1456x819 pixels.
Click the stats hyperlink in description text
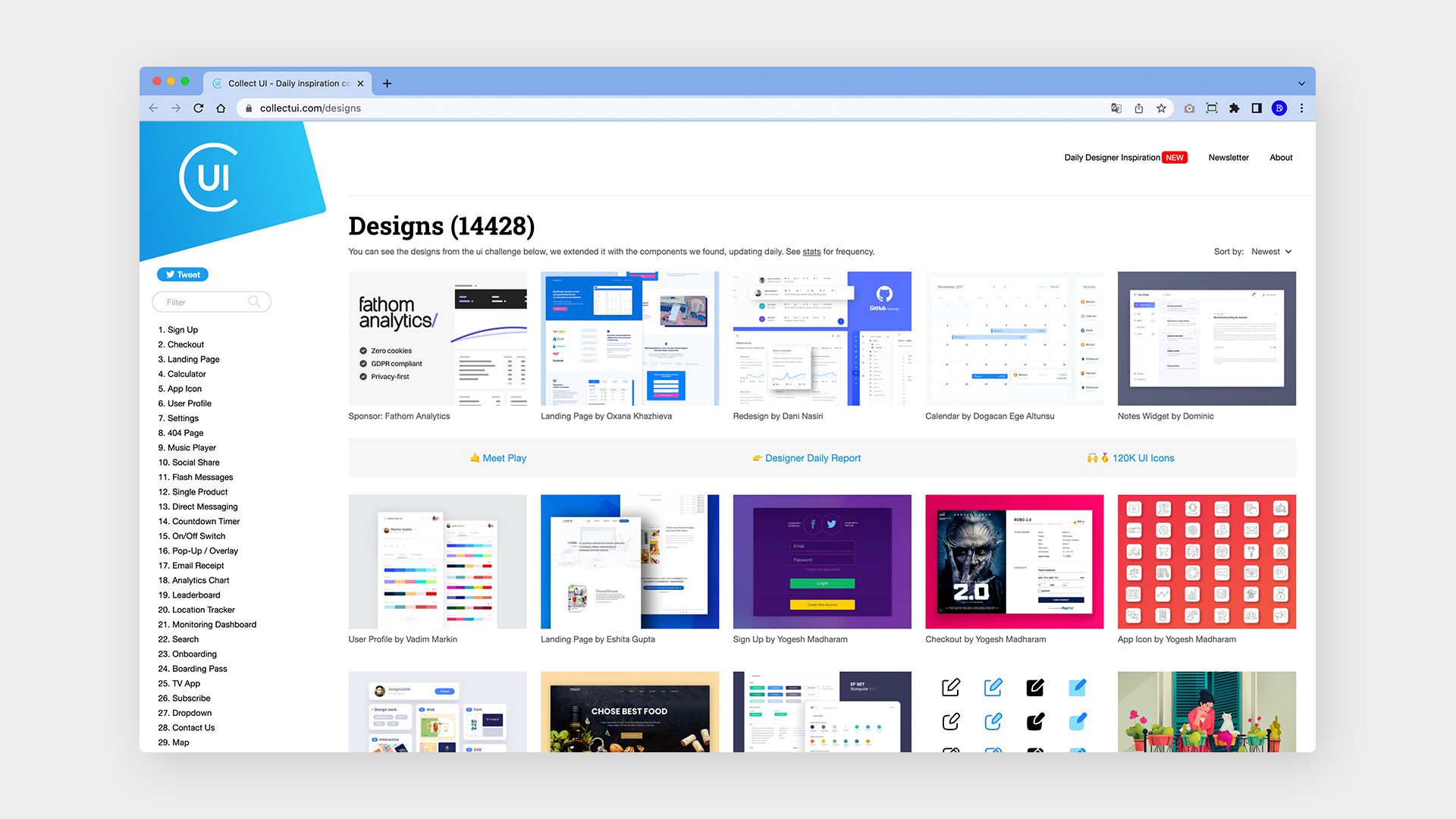(x=812, y=251)
